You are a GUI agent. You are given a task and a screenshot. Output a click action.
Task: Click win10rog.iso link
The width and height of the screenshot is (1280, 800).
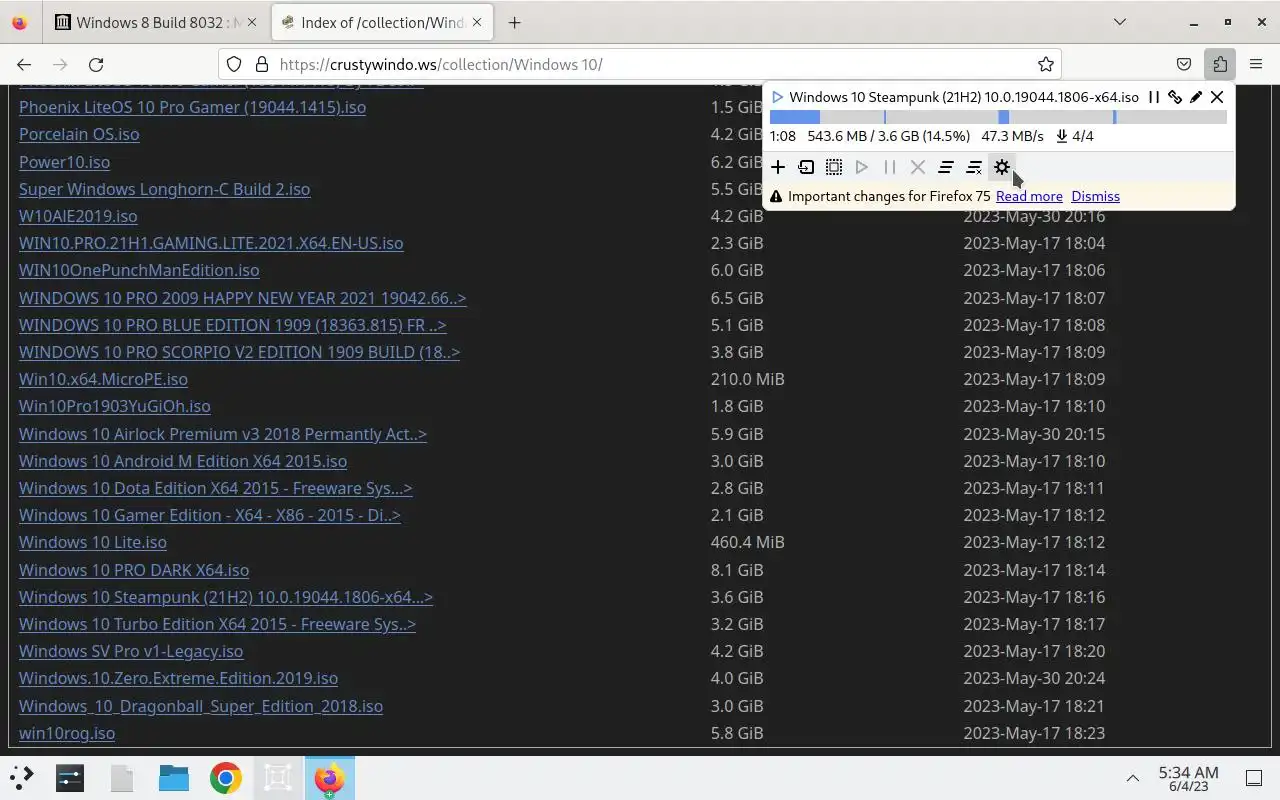point(67,733)
